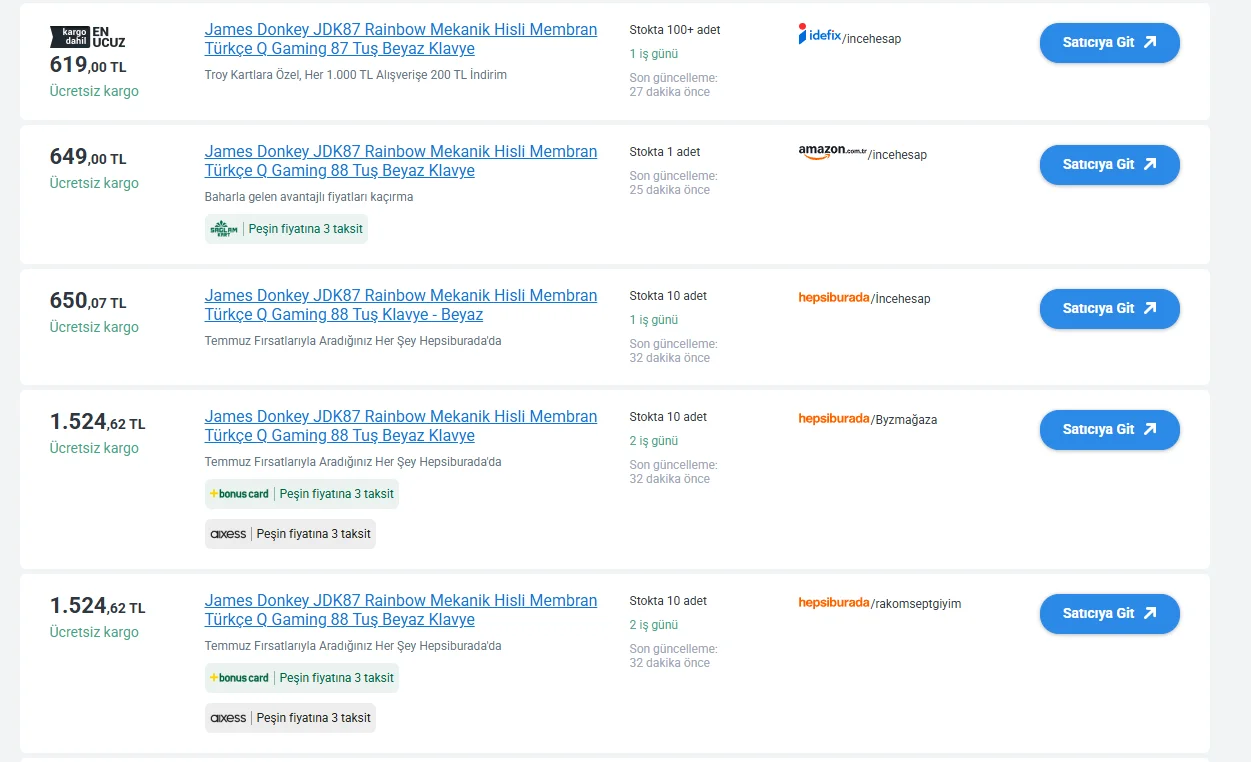This screenshot has height=762, width=1251.
Task: Click the amazon.com.tr store logo
Action: pyautogui.click(x=832, y=152)
